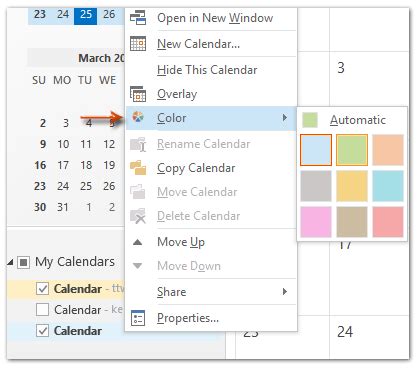417x372 pixels.
Task: Expand the Share submenu arrow
Action: (284, 292)
